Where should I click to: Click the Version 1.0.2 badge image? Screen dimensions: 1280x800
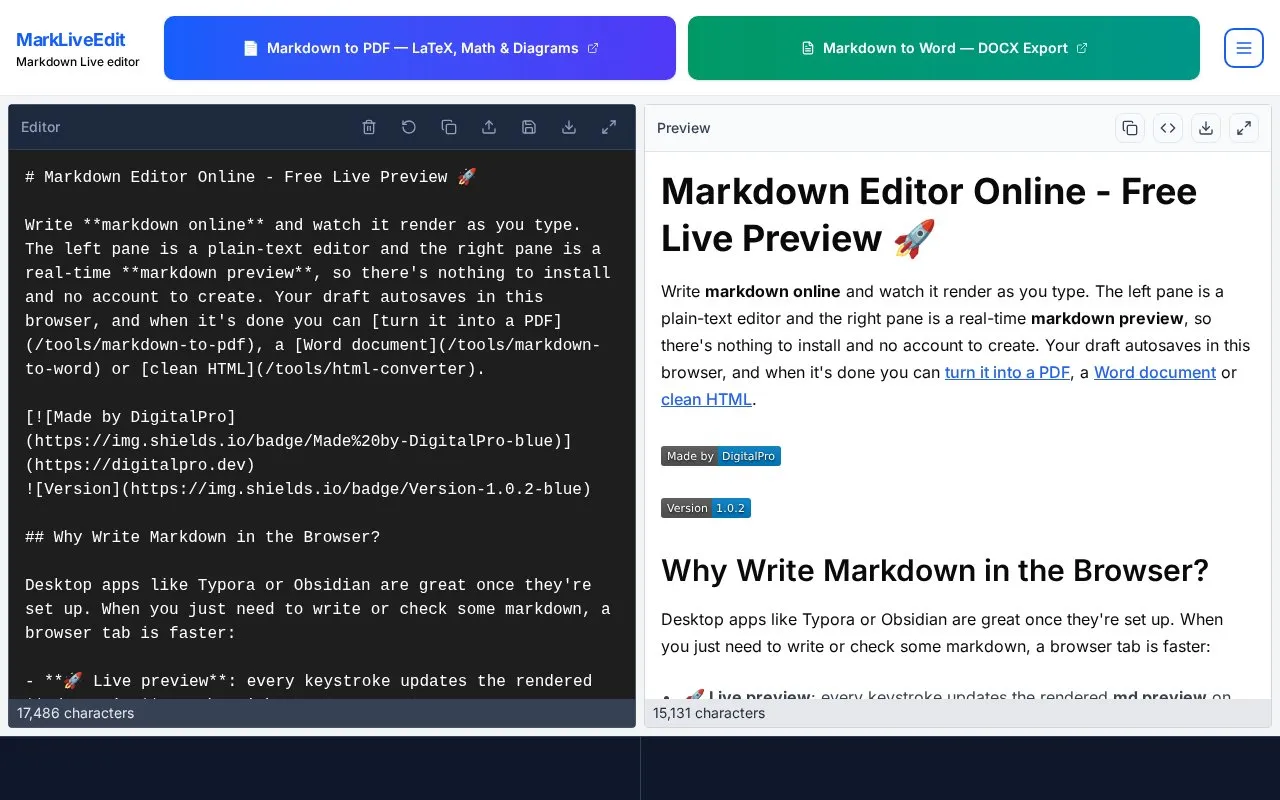[x=706, y=508]
